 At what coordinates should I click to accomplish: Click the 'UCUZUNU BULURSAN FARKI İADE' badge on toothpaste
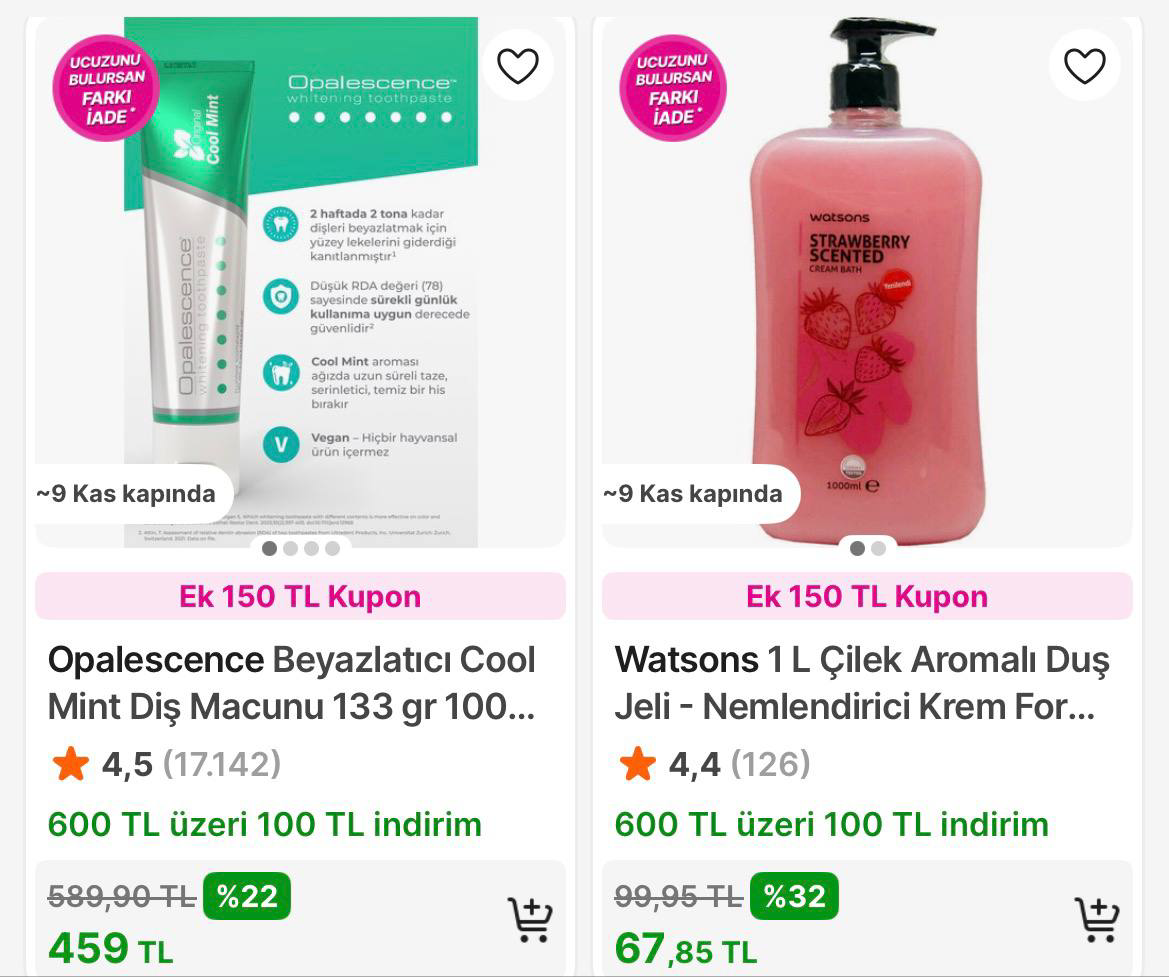click(x=105, y=88)
